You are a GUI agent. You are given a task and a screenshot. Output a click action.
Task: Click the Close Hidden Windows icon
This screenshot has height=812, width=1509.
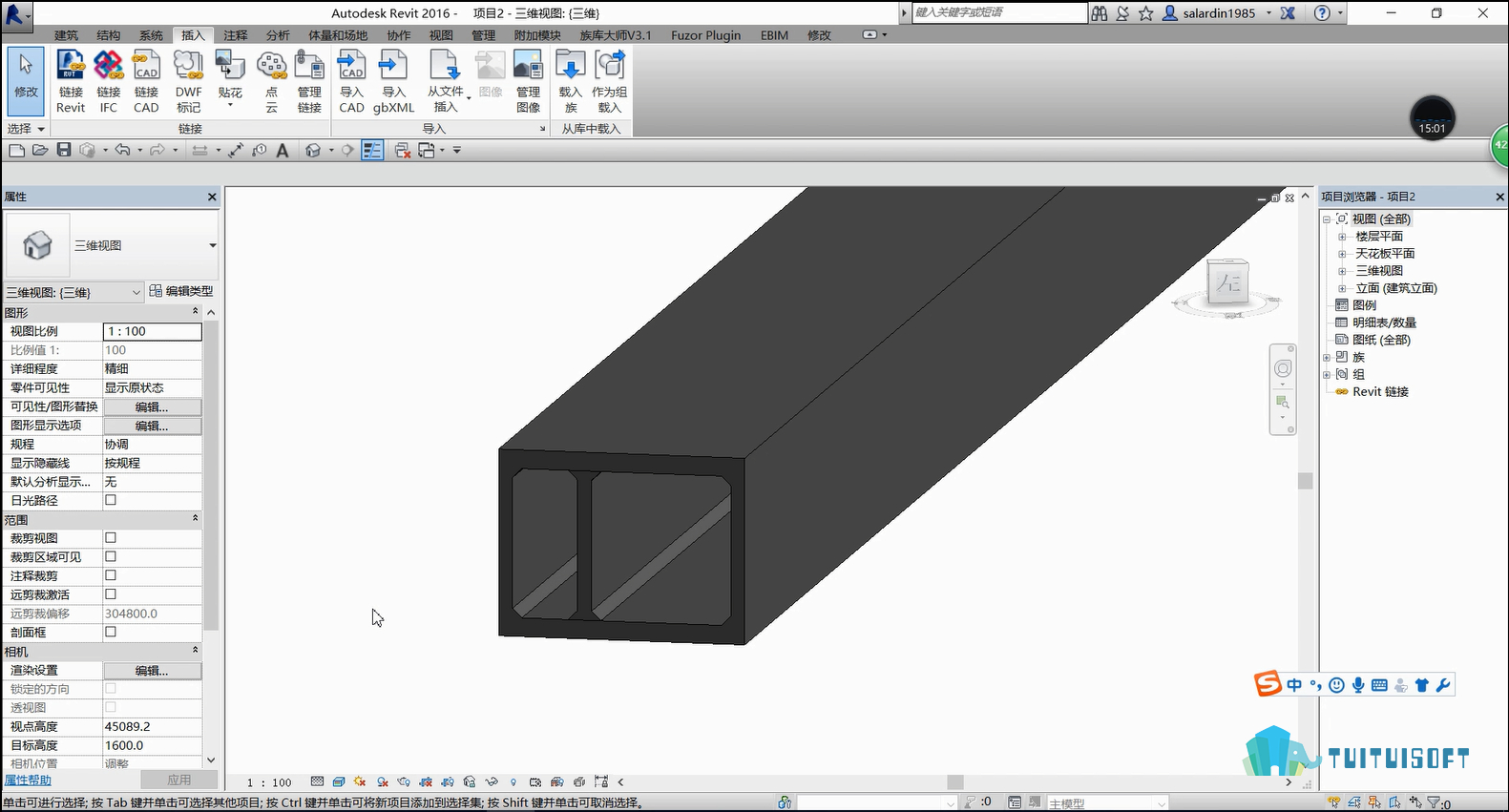coord(403,150)
